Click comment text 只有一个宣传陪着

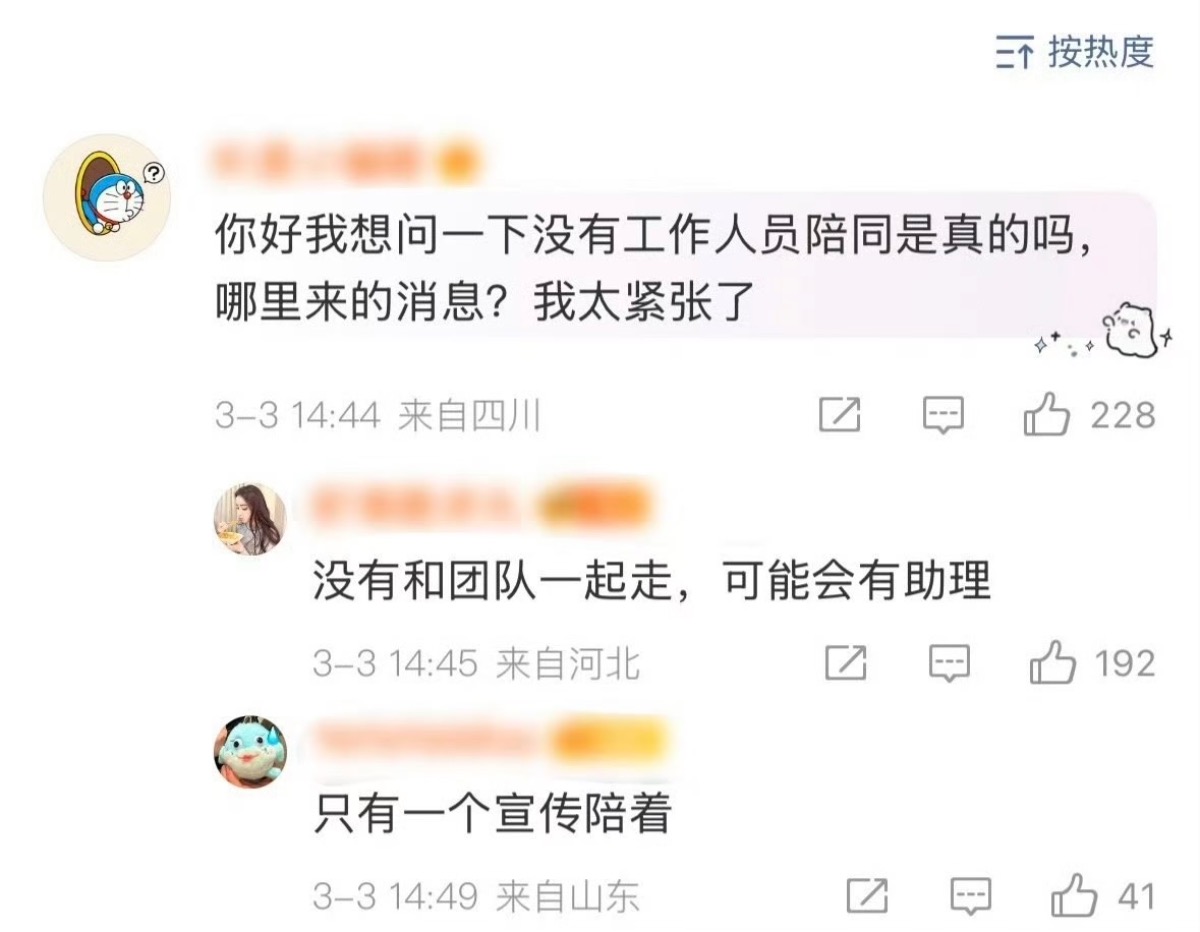(x=492, y=813)
